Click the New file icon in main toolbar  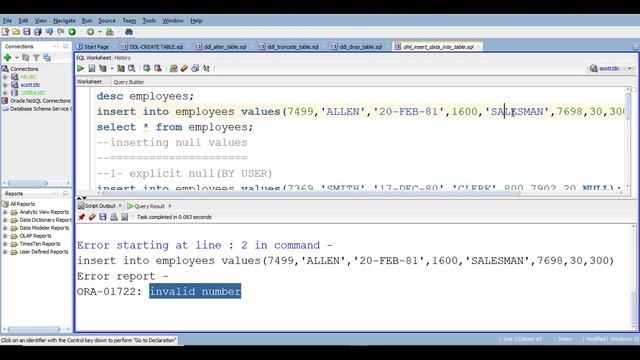point(5,32)
